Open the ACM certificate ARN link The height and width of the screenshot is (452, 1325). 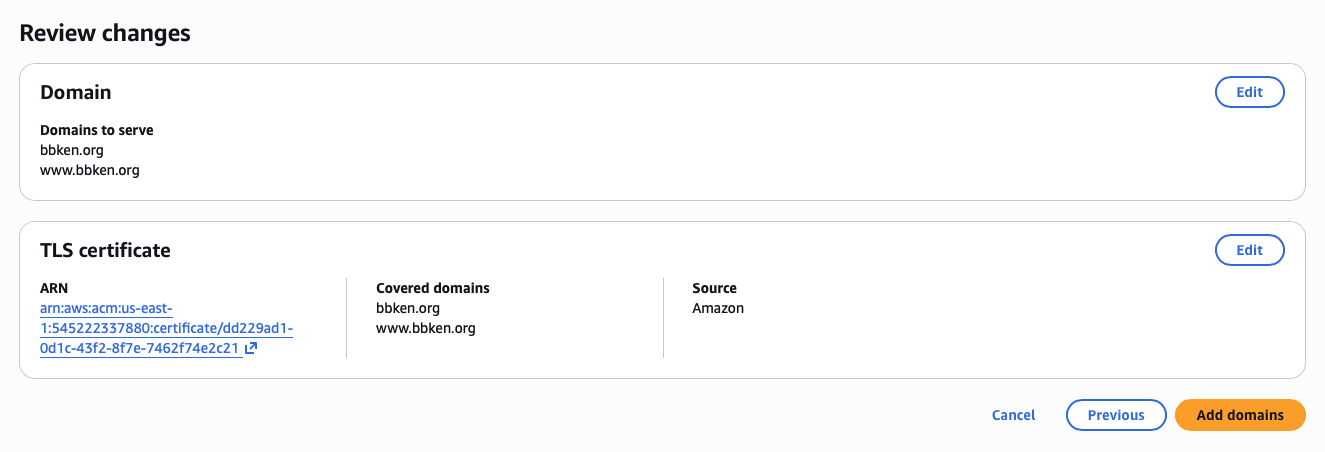click(140, 329)
